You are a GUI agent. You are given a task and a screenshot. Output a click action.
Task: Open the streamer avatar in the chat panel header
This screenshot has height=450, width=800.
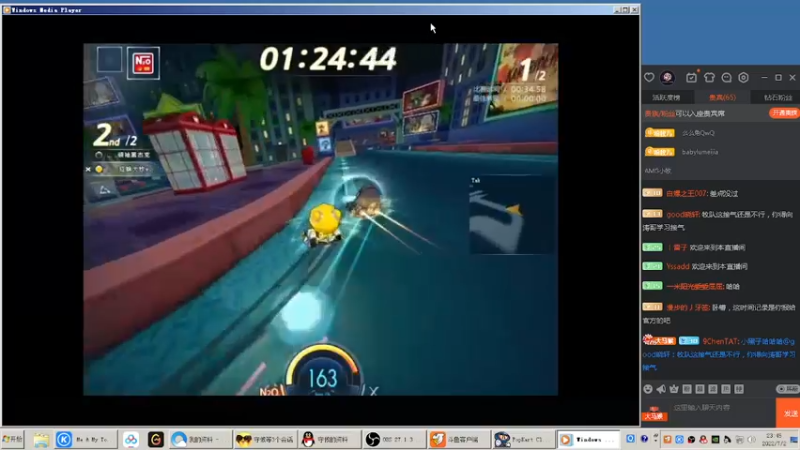[x=667, y=78]
